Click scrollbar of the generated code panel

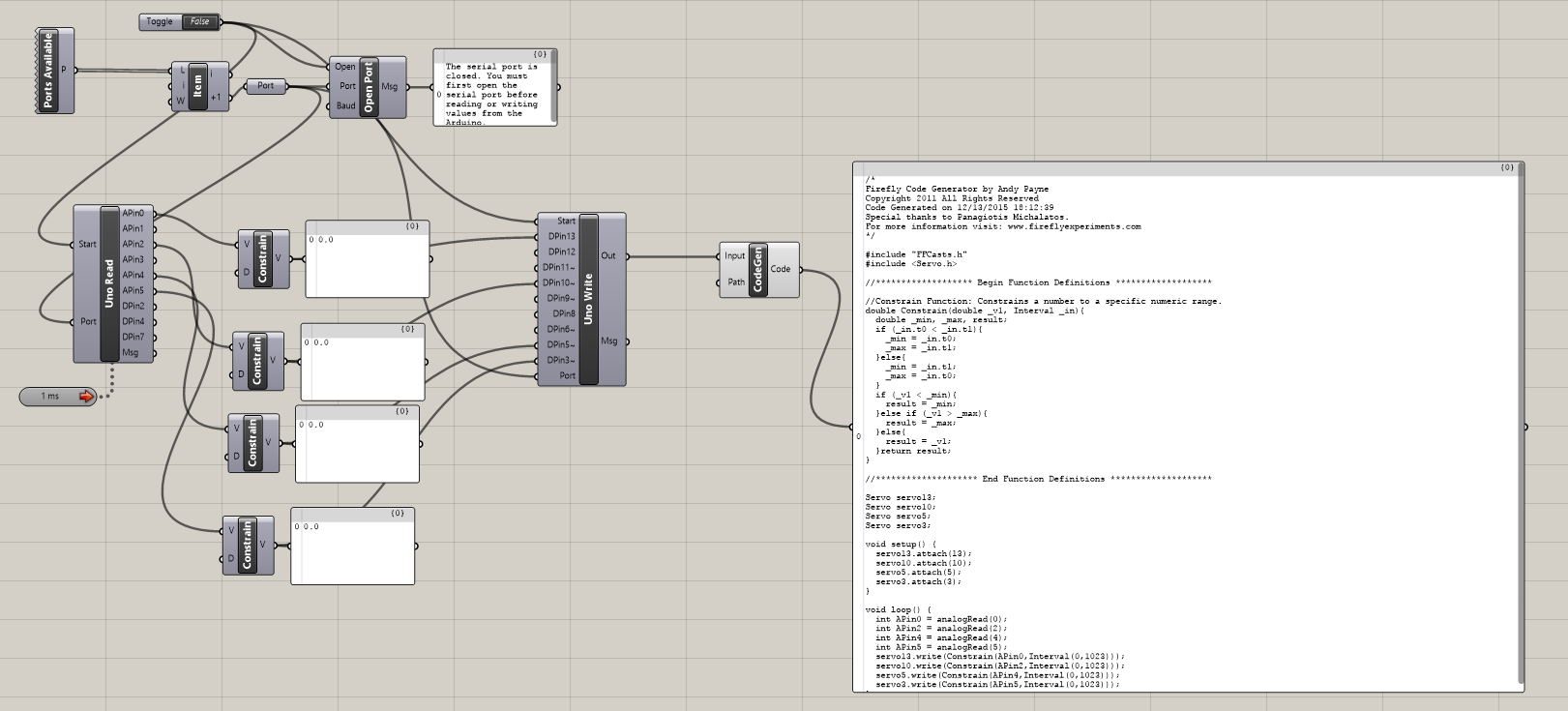point(1520,426)
